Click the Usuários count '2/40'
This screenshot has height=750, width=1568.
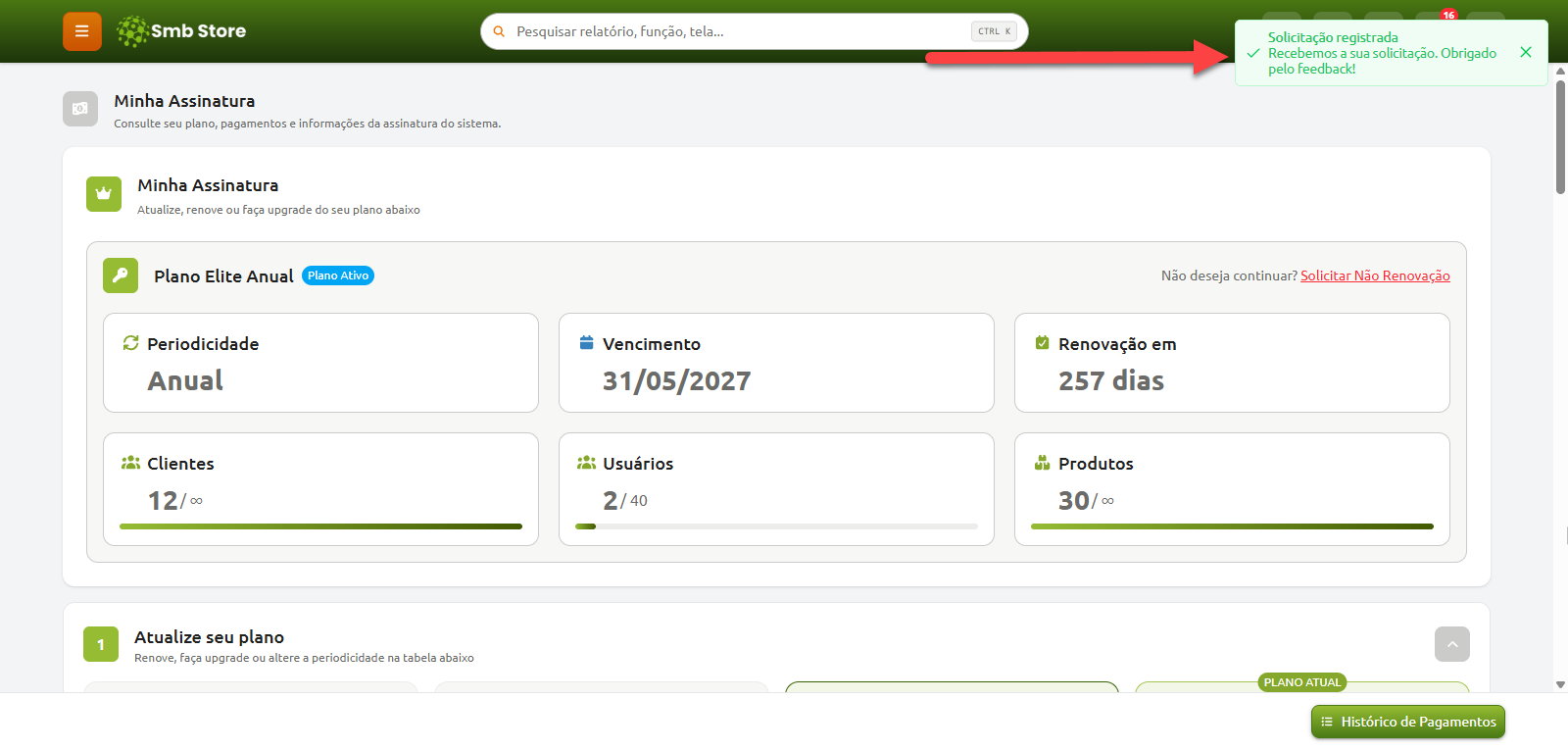(625, 500)
